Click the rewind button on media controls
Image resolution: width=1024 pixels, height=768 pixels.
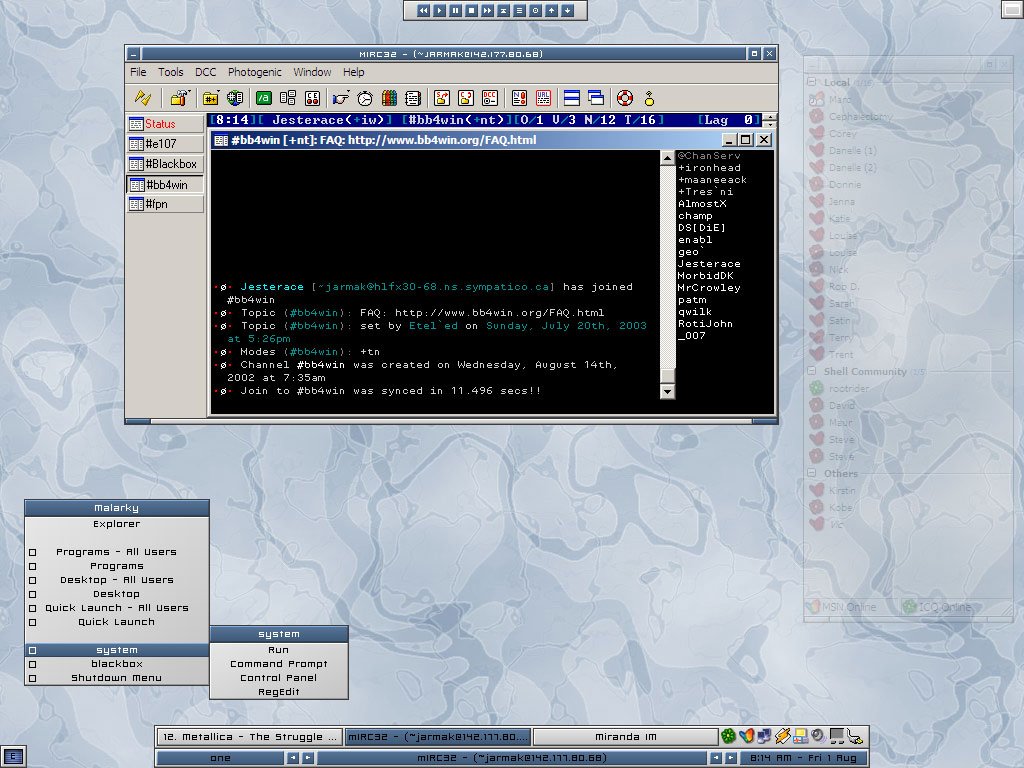click(x=423, y=10)
